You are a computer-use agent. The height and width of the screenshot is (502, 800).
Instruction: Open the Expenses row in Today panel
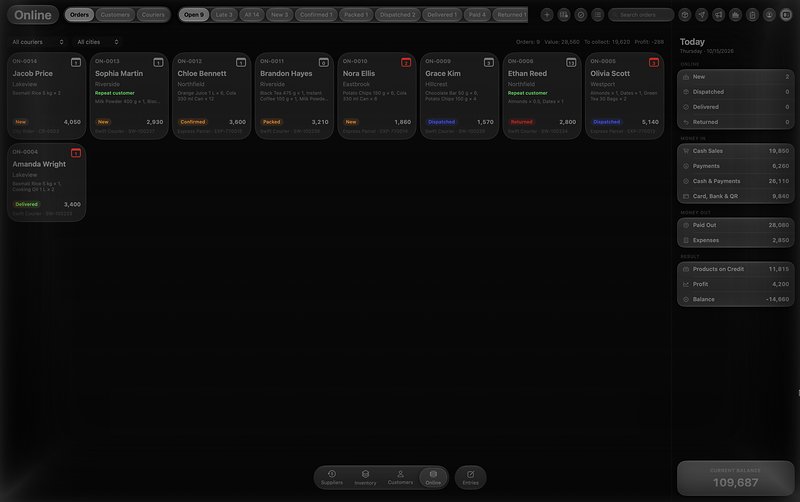(735, 240)
